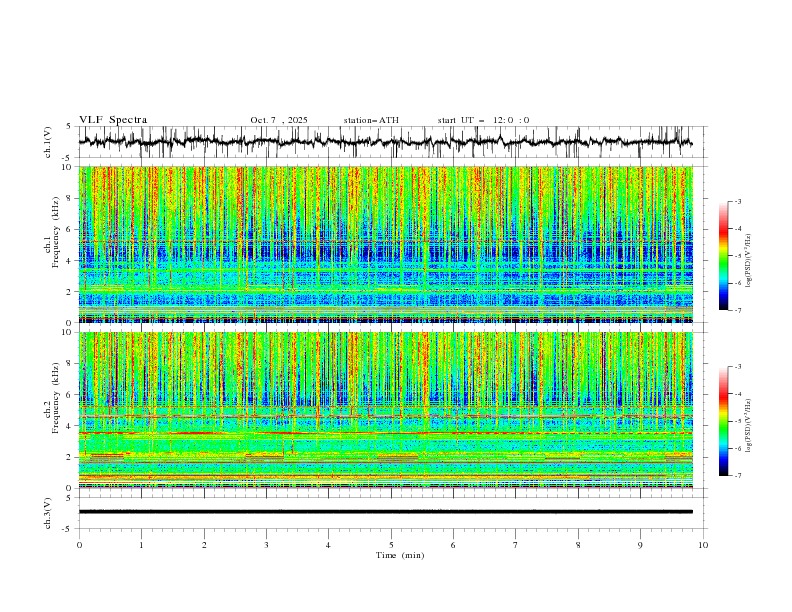Image resolution: width=792 pixels, height=612 pixels.
Task: Click the 8 minute tick label
Action: click(578, 545)
